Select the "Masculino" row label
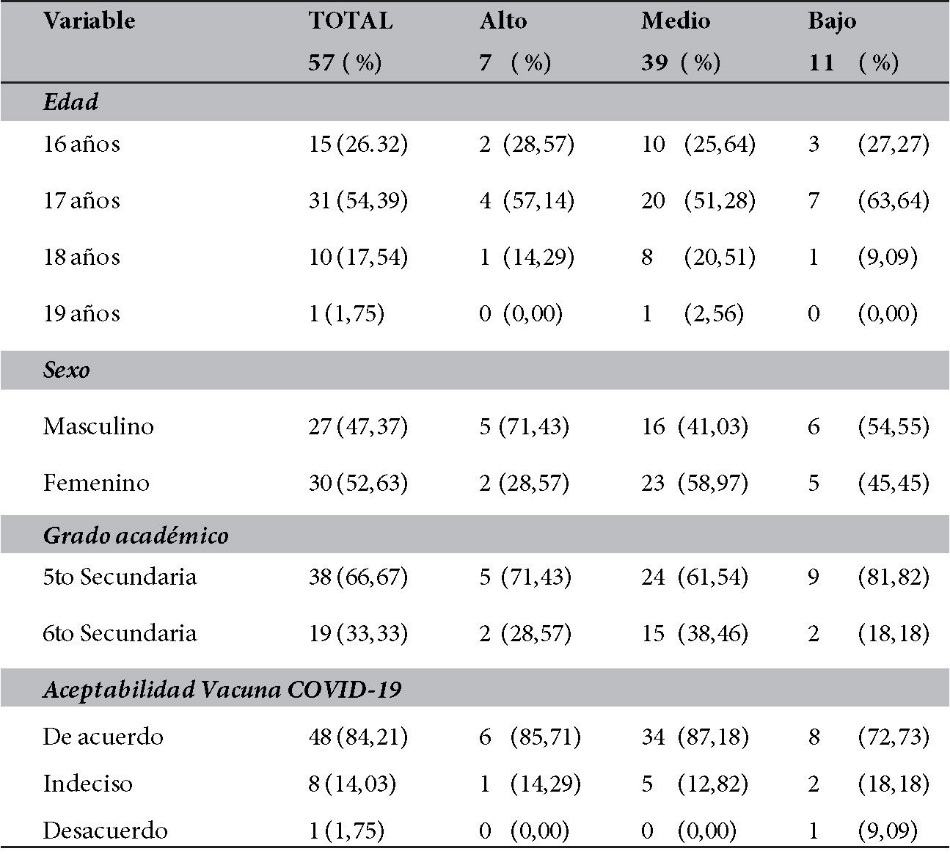Screen dimensions: 950x854 [98, 427]
